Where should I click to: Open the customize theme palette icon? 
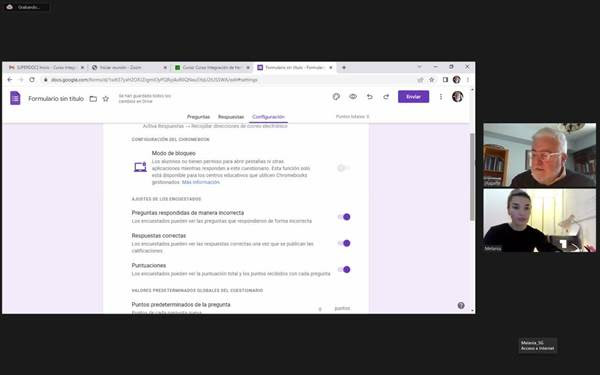[336, 97]
